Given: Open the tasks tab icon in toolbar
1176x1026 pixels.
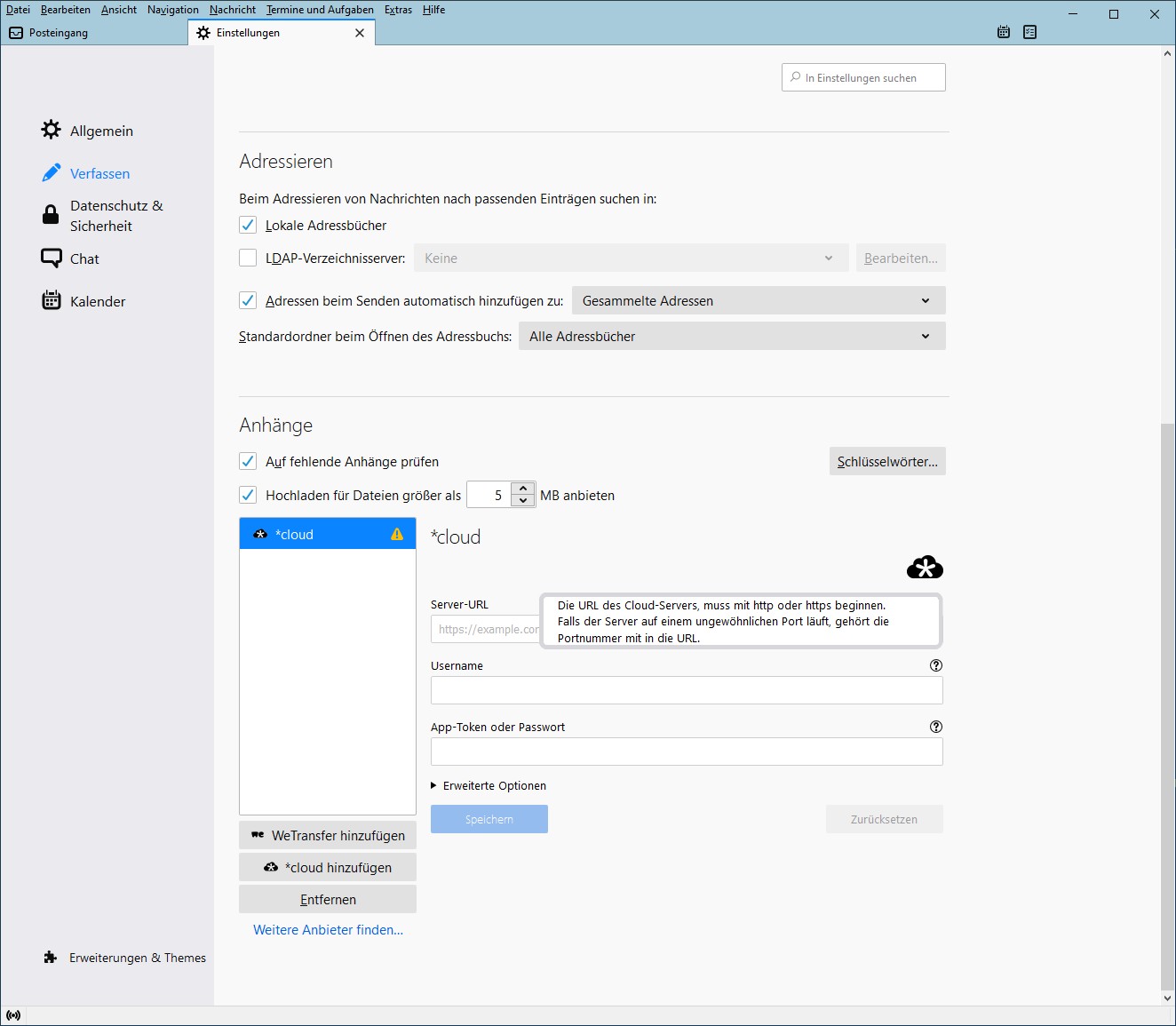Looking at the screenshot, I should click(x=1029, y=32).
